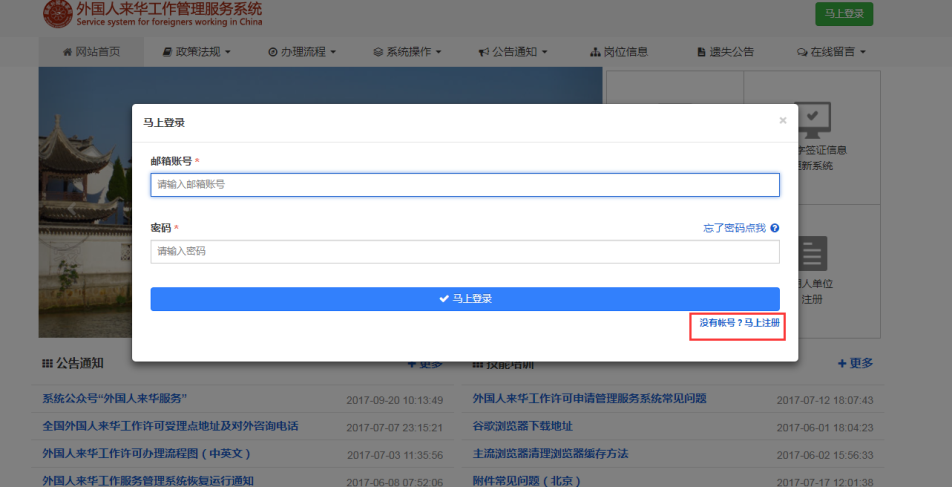Image resolution: width=952 pixels, height=487 pixels.
Task: Click into the 密码 password field
Action: pyautogui.click(x=465, y=252)
